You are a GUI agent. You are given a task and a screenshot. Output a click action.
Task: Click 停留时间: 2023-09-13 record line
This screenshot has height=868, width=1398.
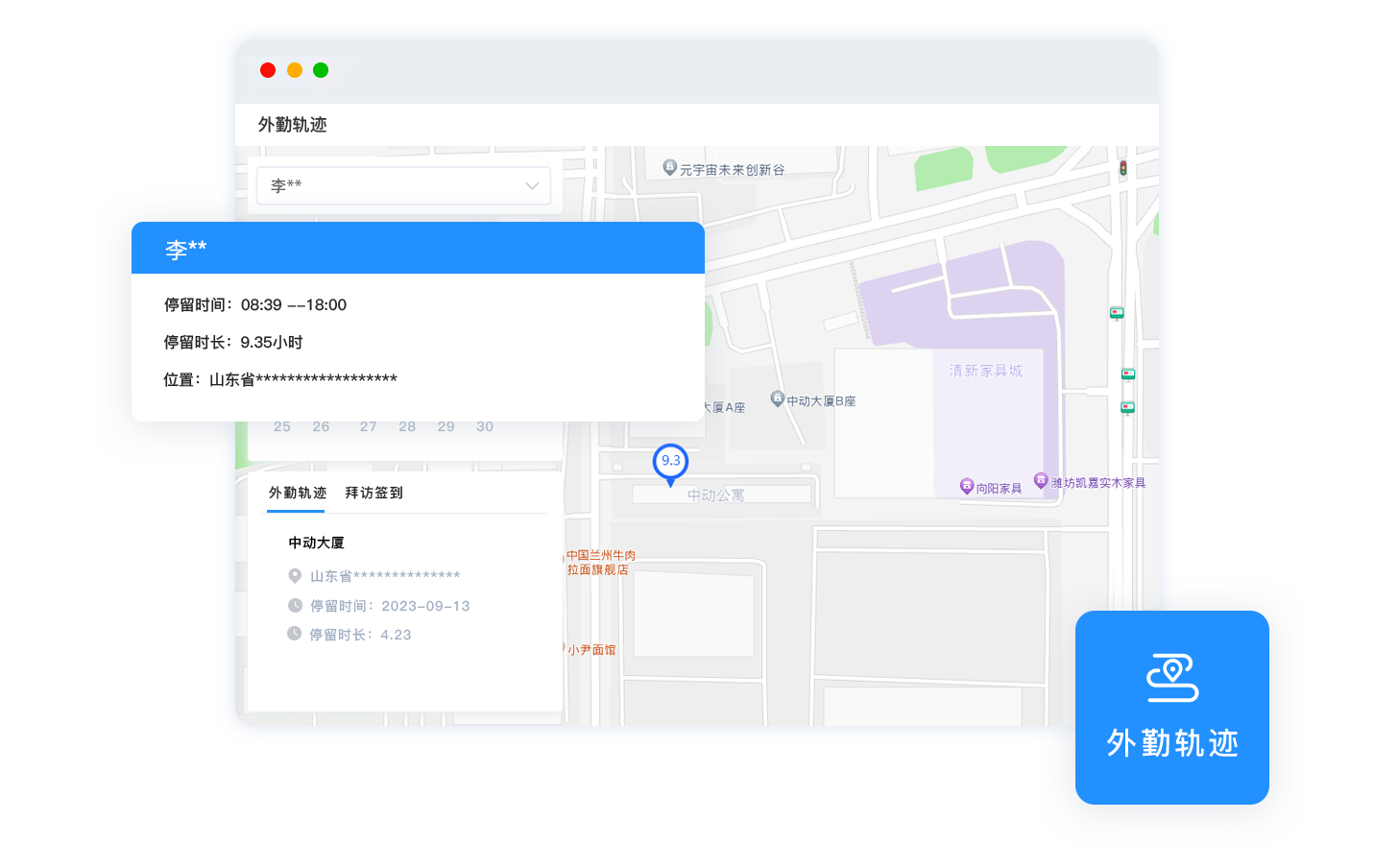coord(390,606)
